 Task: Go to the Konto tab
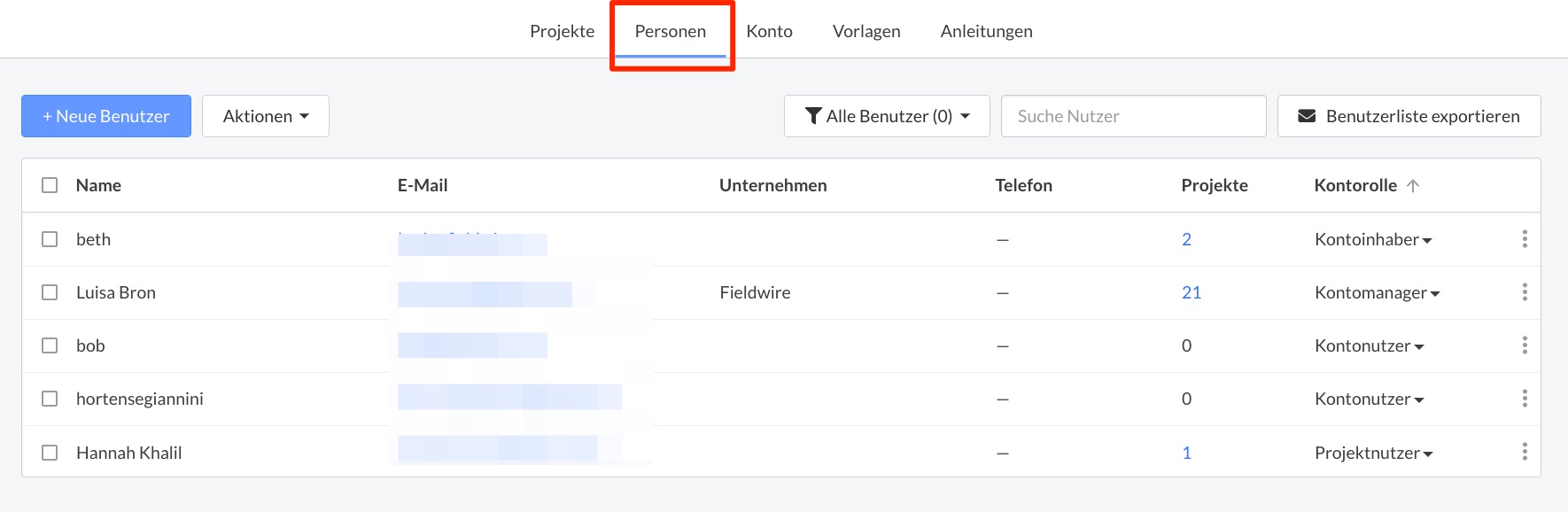pos(770,31)
